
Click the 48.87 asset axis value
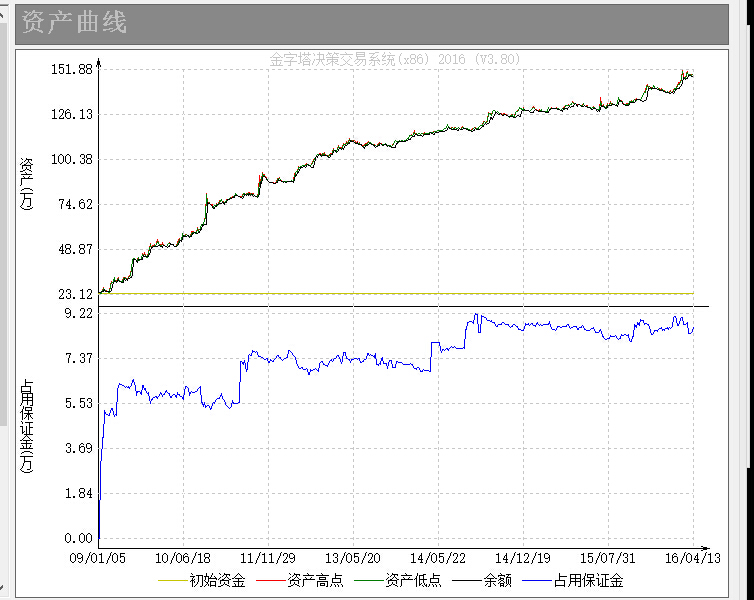[x=75, y=250]
